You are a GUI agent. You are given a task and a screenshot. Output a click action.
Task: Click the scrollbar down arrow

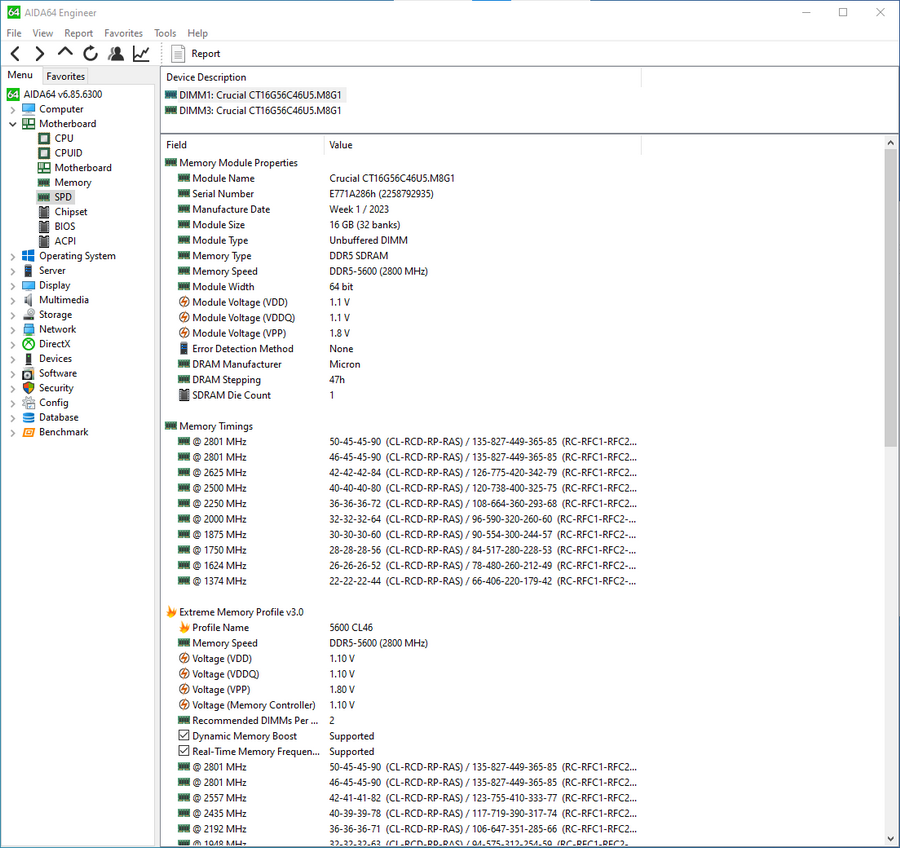click(890, 839)
